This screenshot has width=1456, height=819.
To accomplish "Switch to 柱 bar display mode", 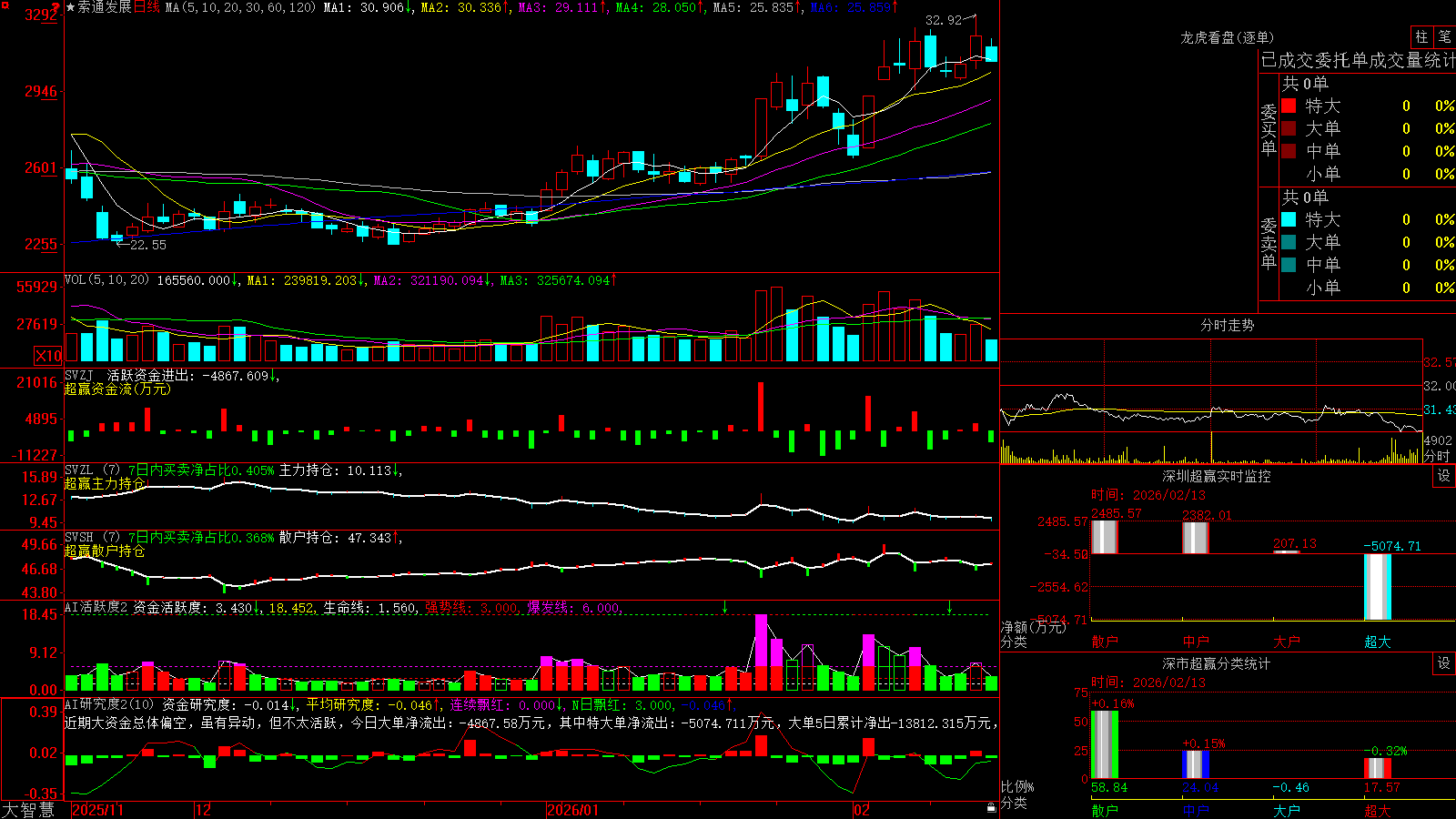I will click(x=1421, y=37).
